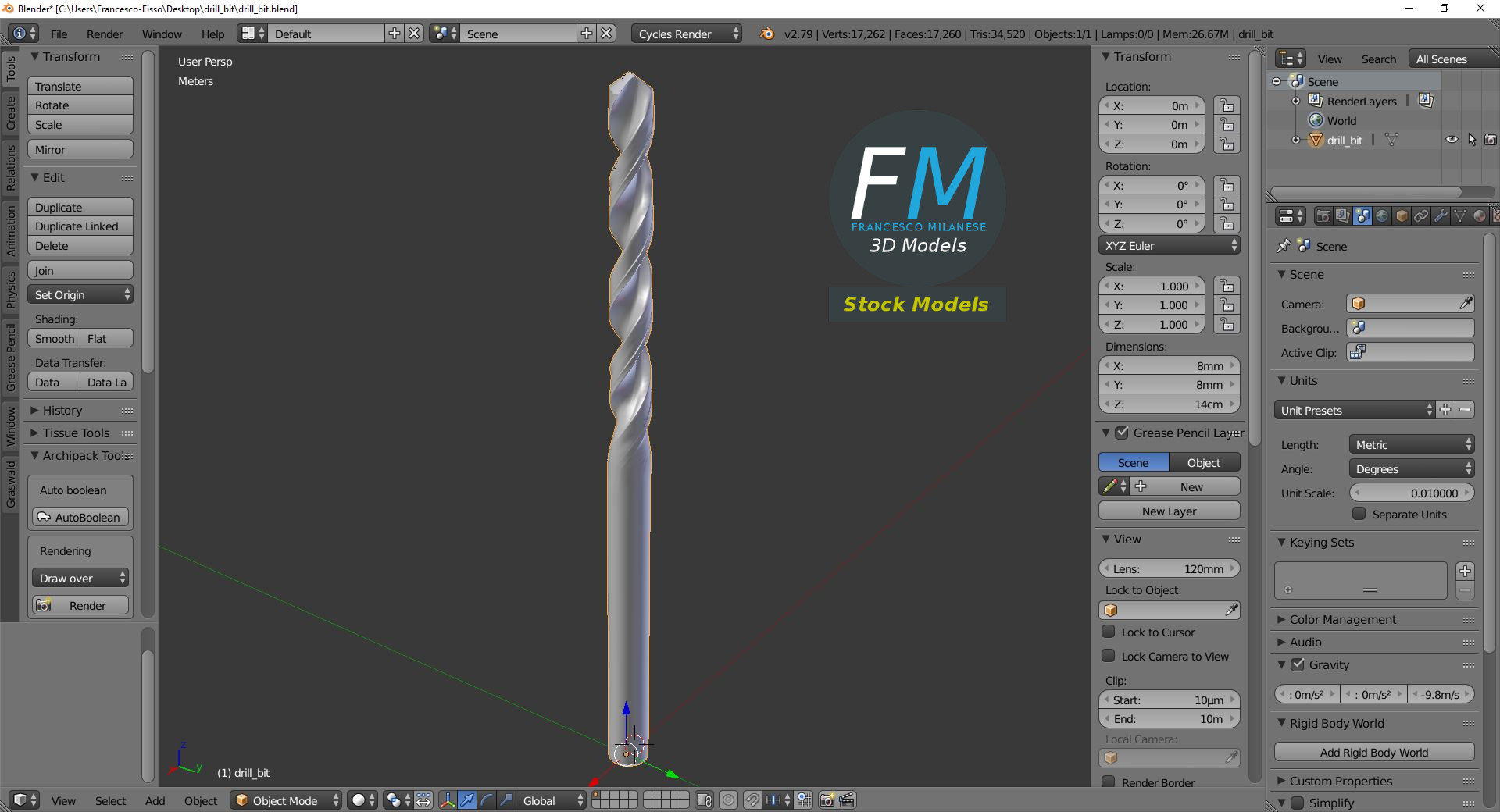Open the File menu
Image resolution: width=1500 pixels, height=812 pixels.
coord(59,34)
